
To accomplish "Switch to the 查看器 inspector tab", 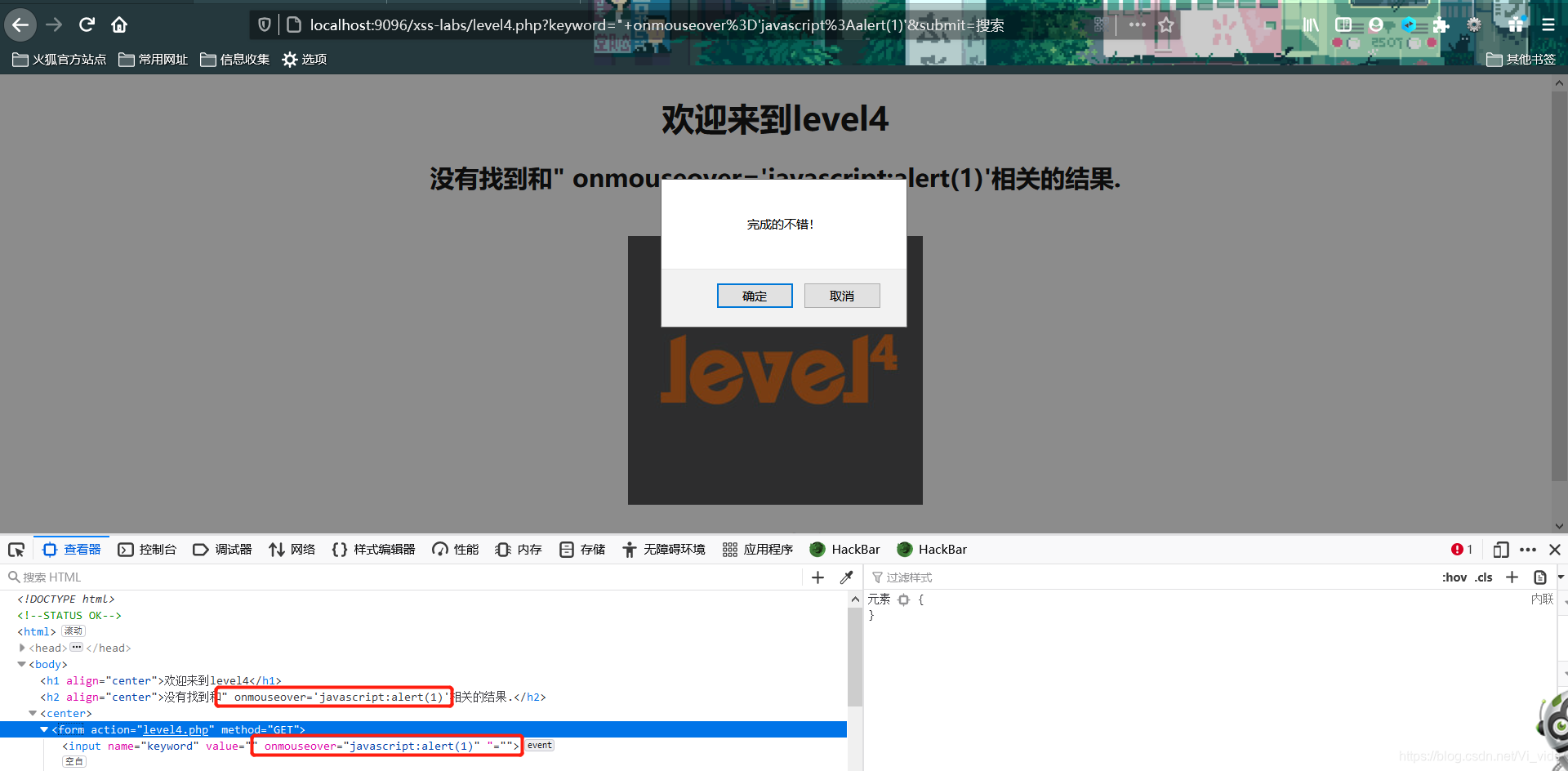I will tap(72, 550).
